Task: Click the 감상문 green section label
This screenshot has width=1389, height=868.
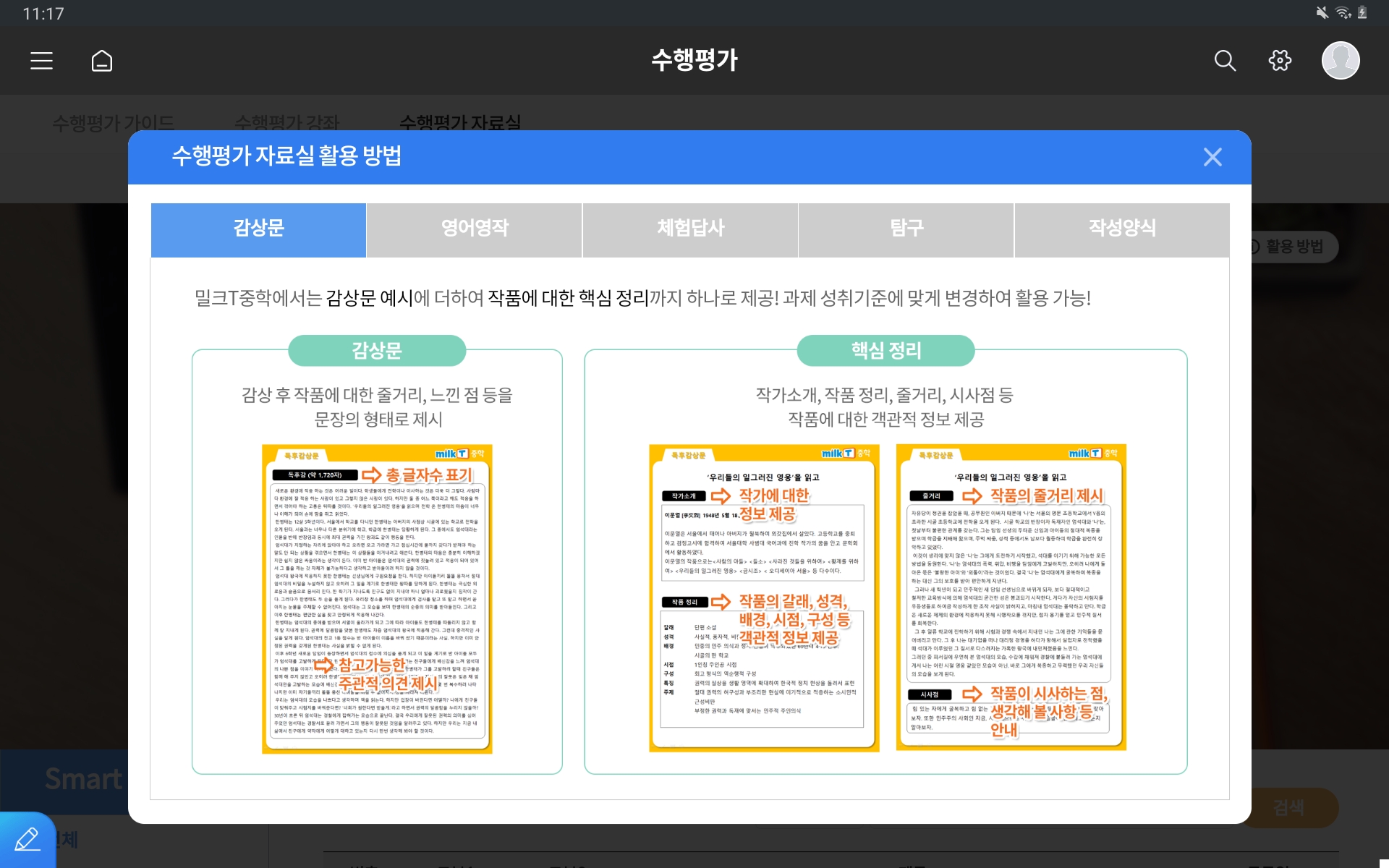Action: [x=377, y=351]
